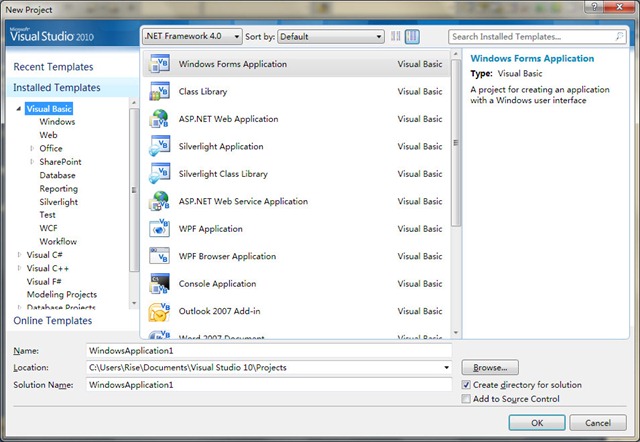Click the Console Application template icon
The image size is (640, 442).
(159, 284)
